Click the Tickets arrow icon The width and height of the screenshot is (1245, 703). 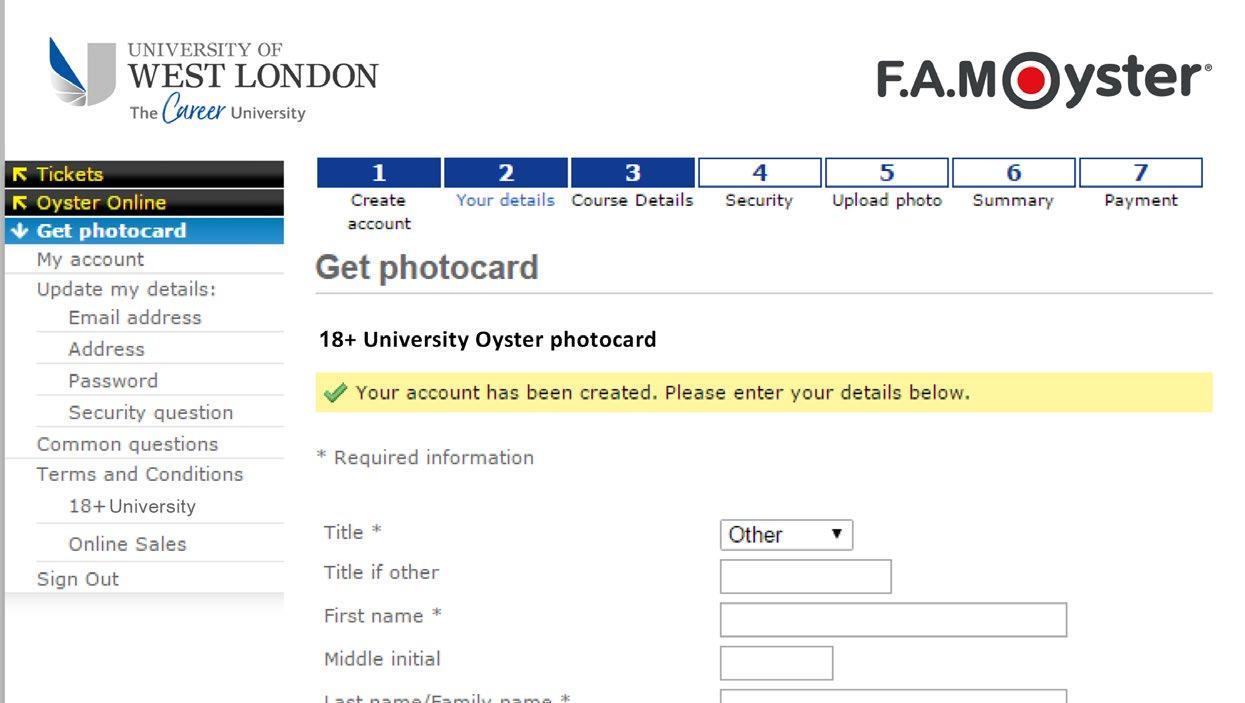point(19,174)
